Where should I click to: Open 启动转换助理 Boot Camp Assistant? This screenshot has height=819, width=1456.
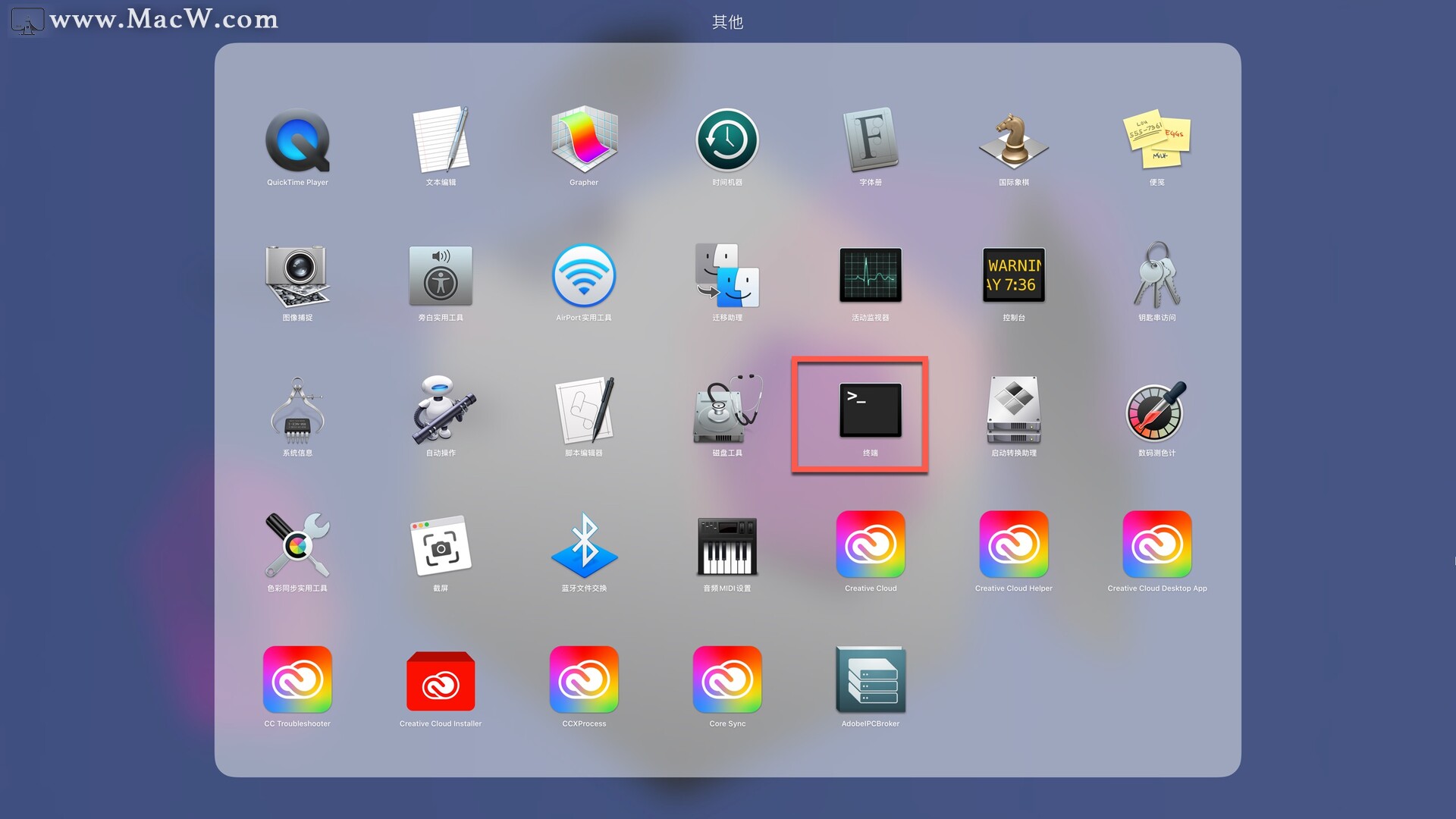1014,411
